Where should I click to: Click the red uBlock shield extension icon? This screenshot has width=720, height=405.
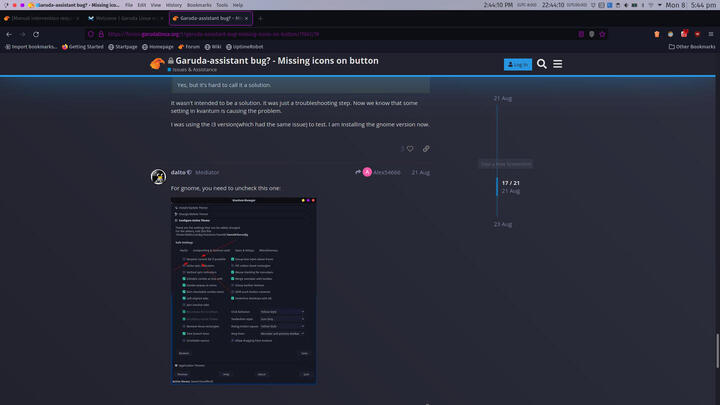coord(698,34)
